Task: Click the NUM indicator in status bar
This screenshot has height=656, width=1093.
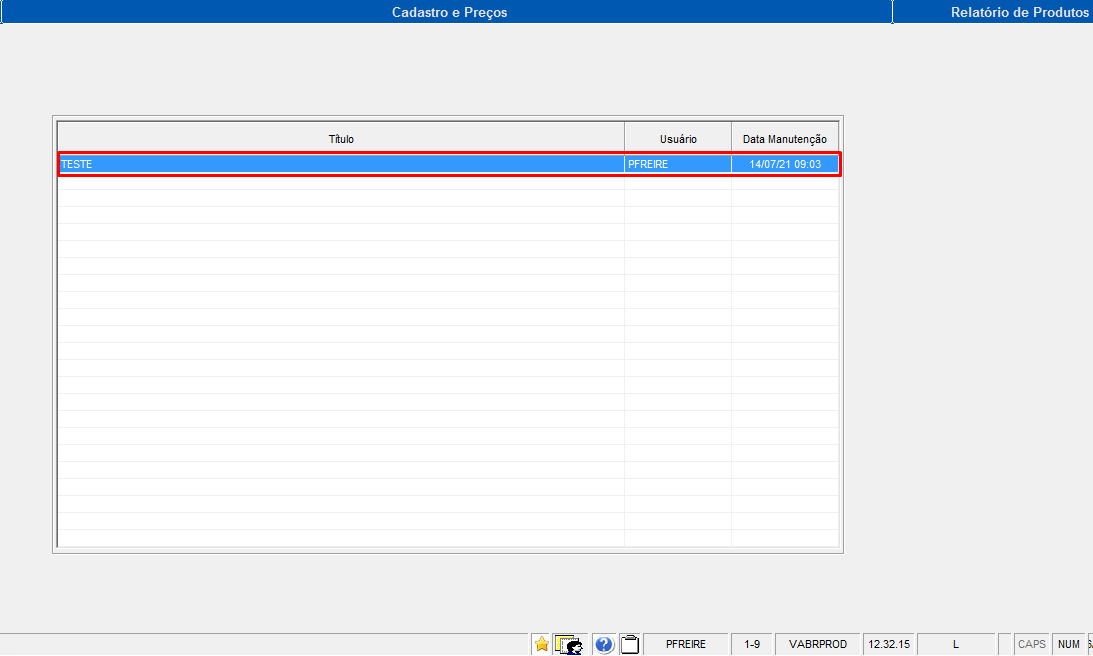Action: click(1068, 644)
